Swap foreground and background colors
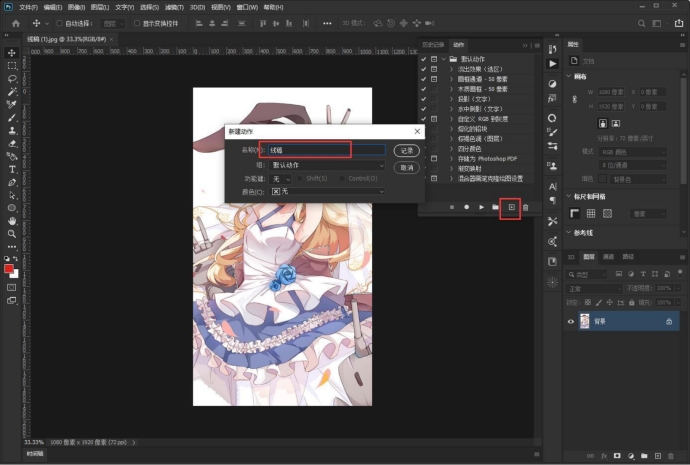 tap(15, 258)
